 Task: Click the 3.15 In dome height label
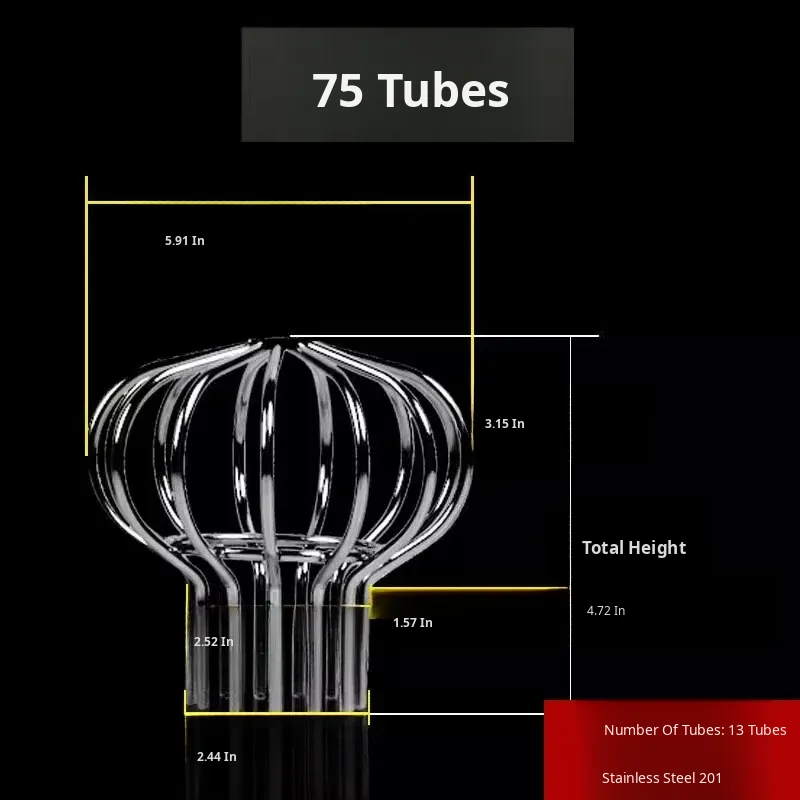coord(504,424)
